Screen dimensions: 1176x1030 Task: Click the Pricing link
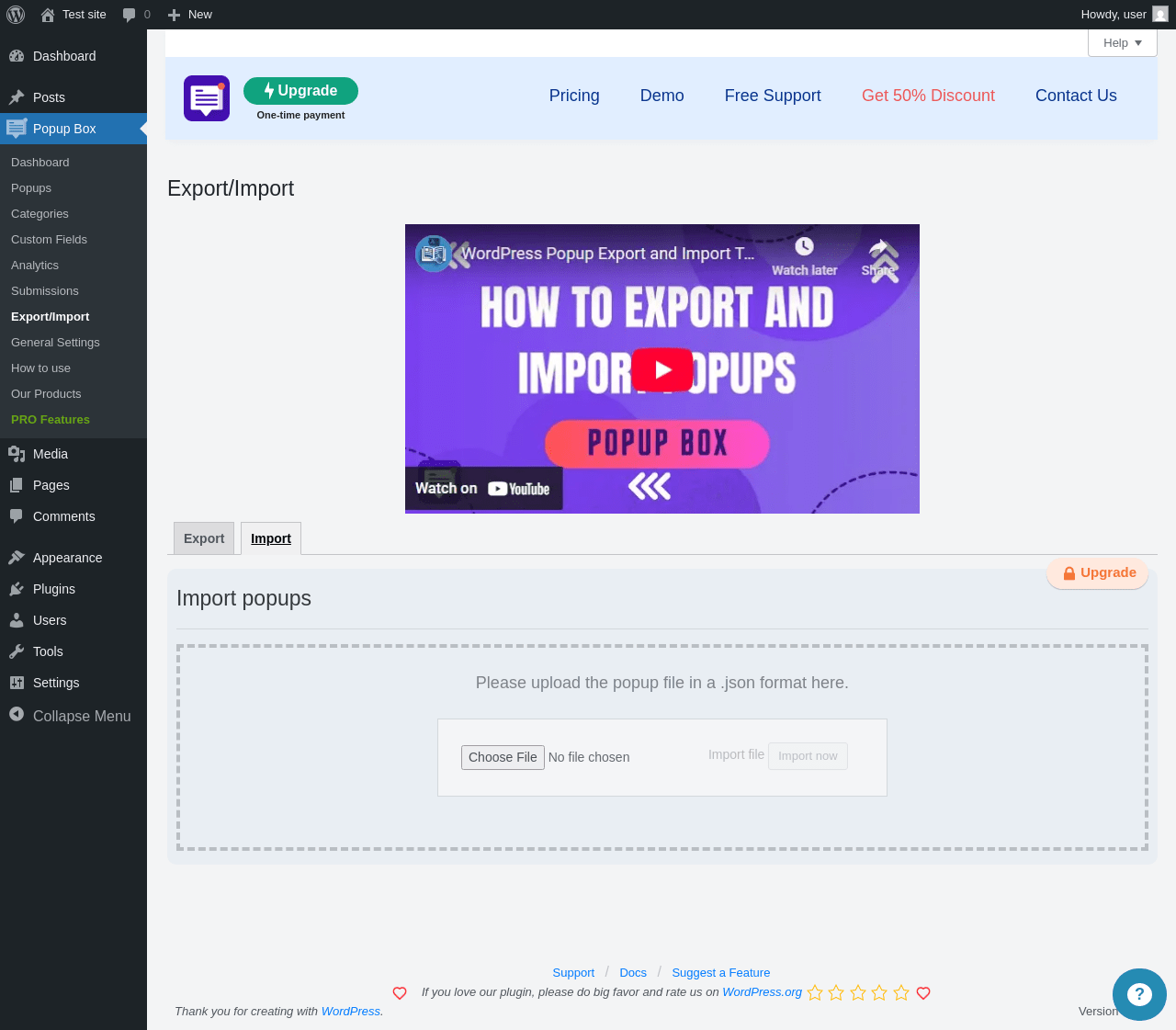574,96
